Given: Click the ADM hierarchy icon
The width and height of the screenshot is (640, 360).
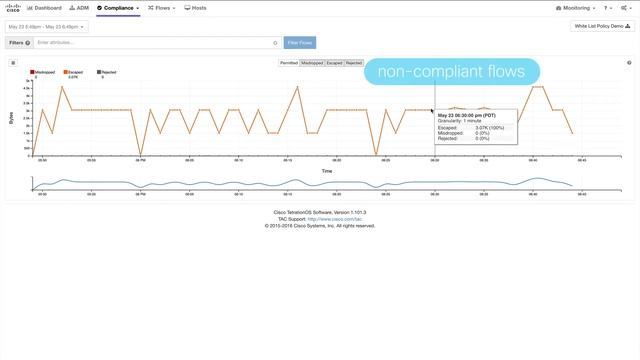Looking at the screenshot, I should [x=72, y=8].
